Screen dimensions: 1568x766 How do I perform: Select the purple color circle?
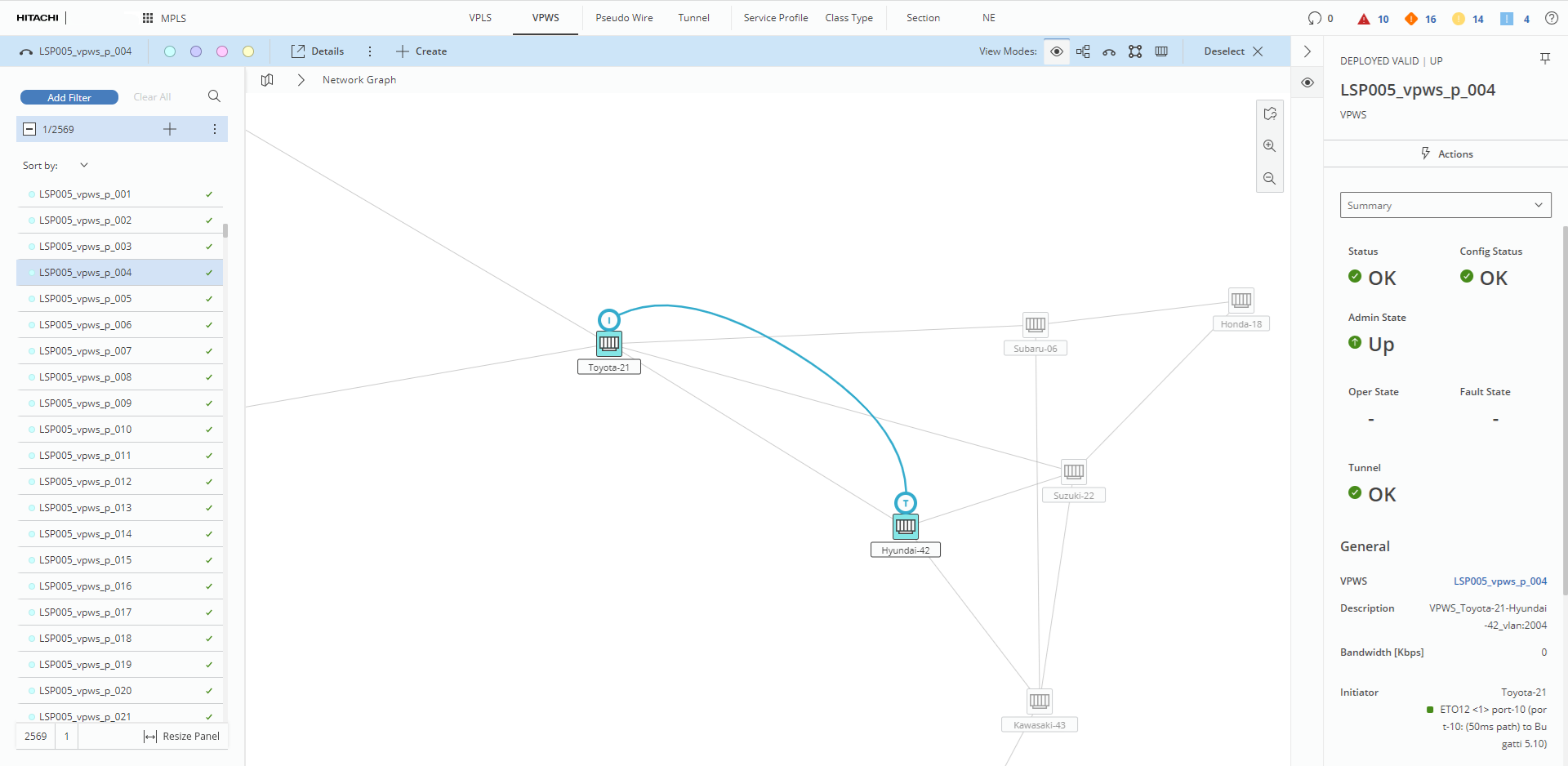[x=196, y=51]
